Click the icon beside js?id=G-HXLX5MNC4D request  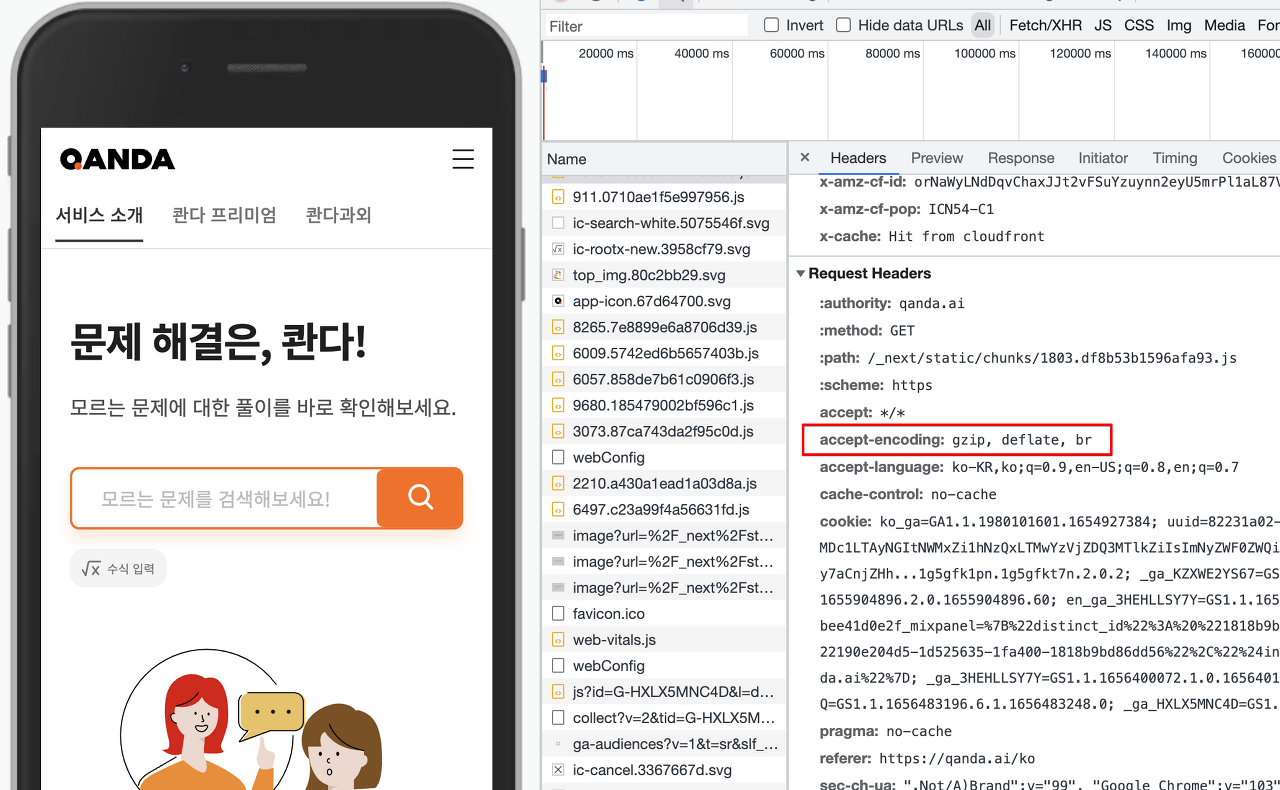(x=558, y=691)
